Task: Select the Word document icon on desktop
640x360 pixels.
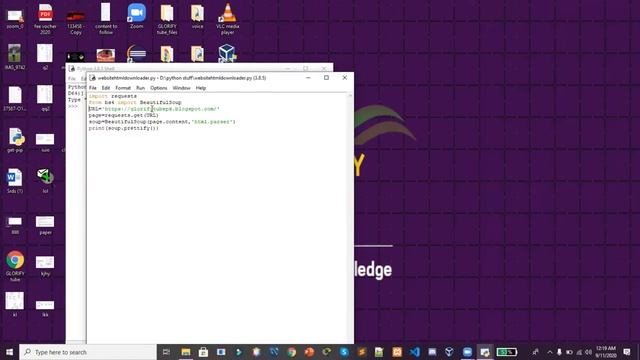Action: tap(15, 181)
